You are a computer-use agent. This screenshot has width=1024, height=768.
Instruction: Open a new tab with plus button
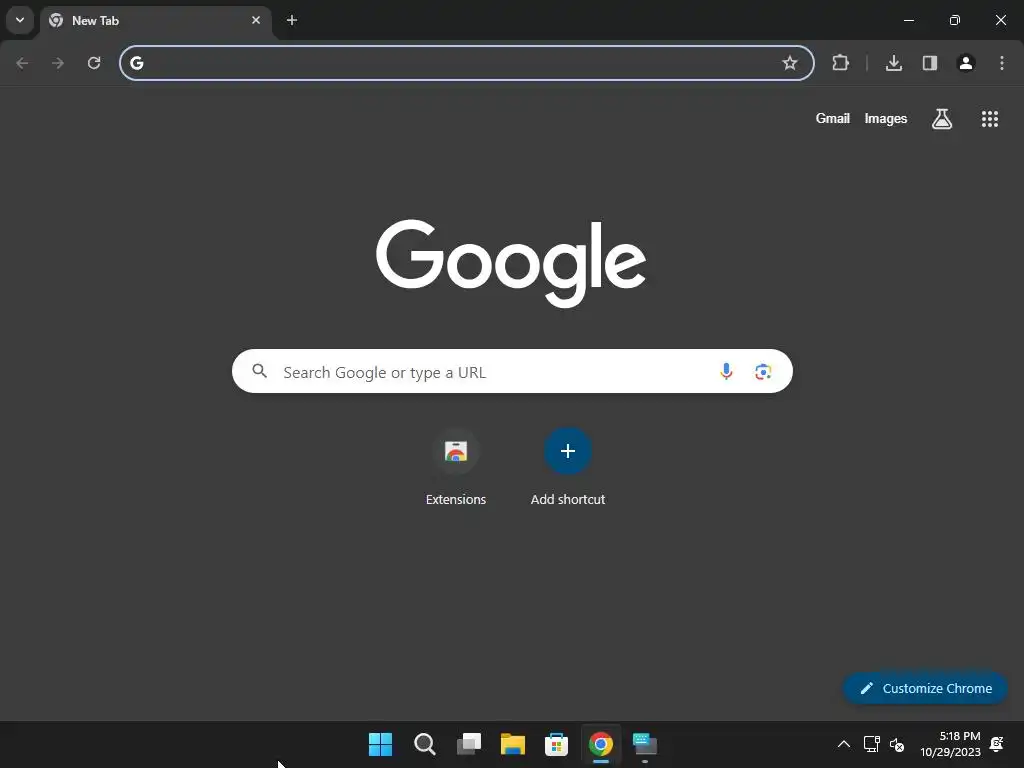click(292, 20)
